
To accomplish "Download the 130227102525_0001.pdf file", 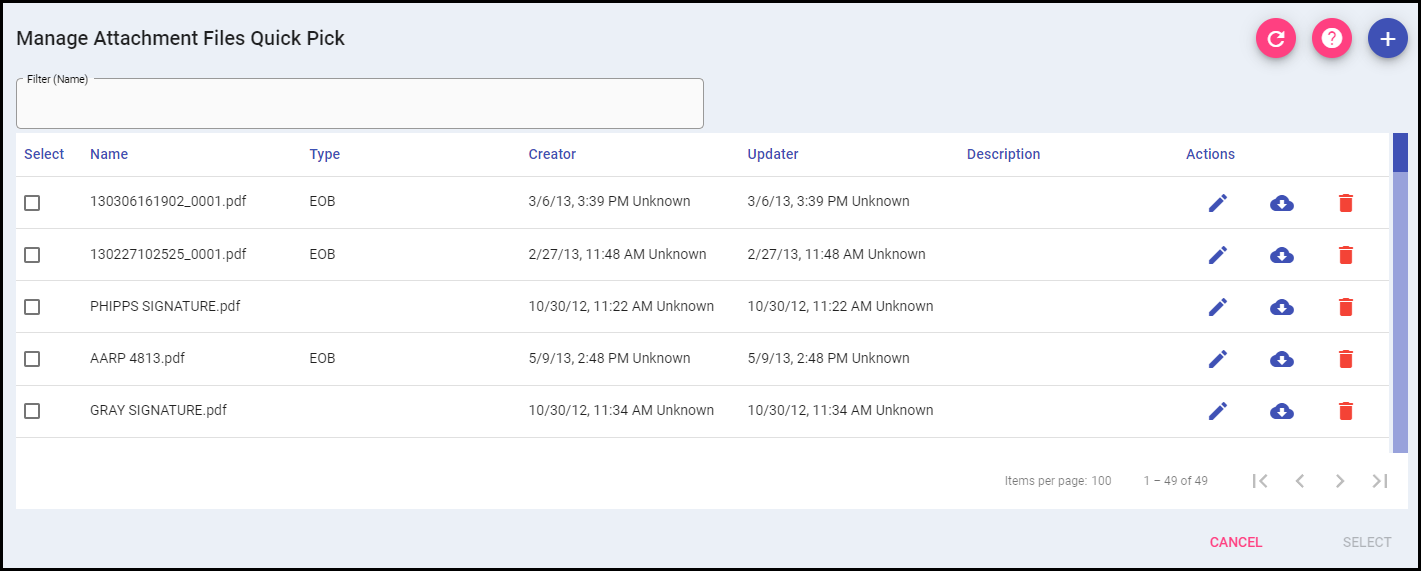I will pos(1281,255).
